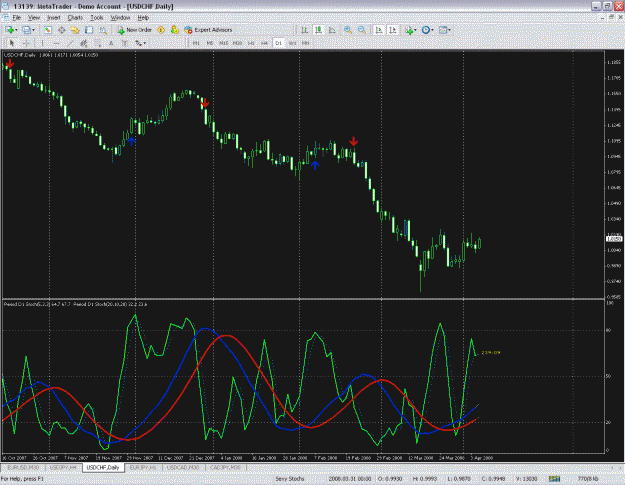625x485 pixels.
Task: Open the File menu
Action: pos(17,18)
